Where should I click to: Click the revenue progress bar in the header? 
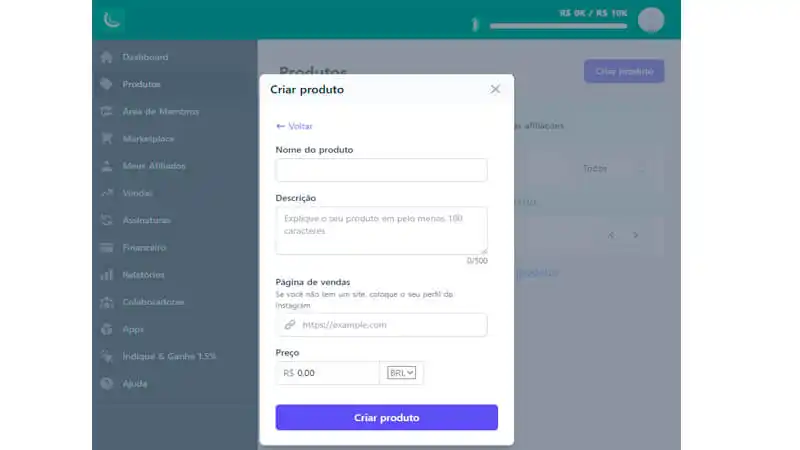point(558,26)
